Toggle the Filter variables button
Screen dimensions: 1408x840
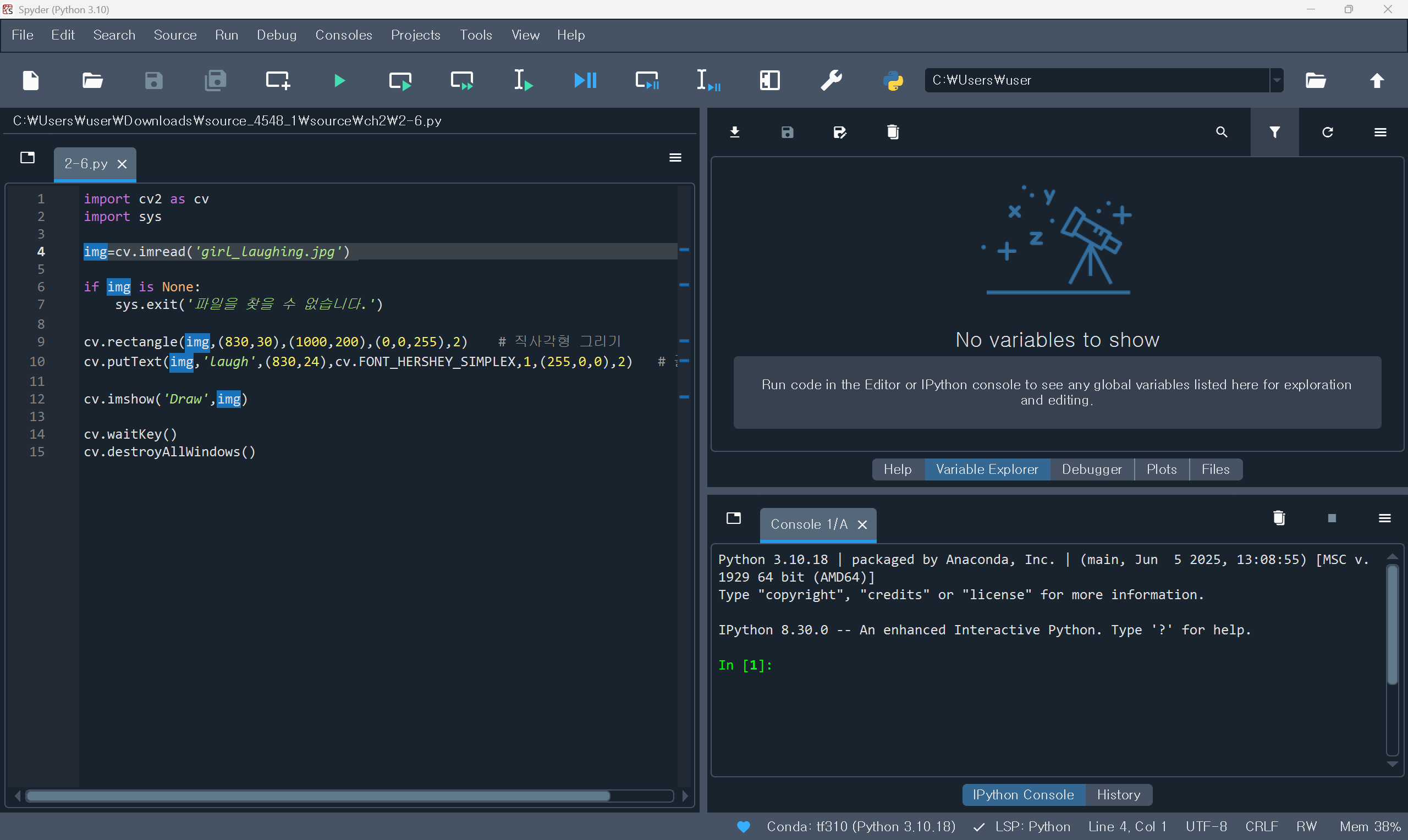[1274, 132]
